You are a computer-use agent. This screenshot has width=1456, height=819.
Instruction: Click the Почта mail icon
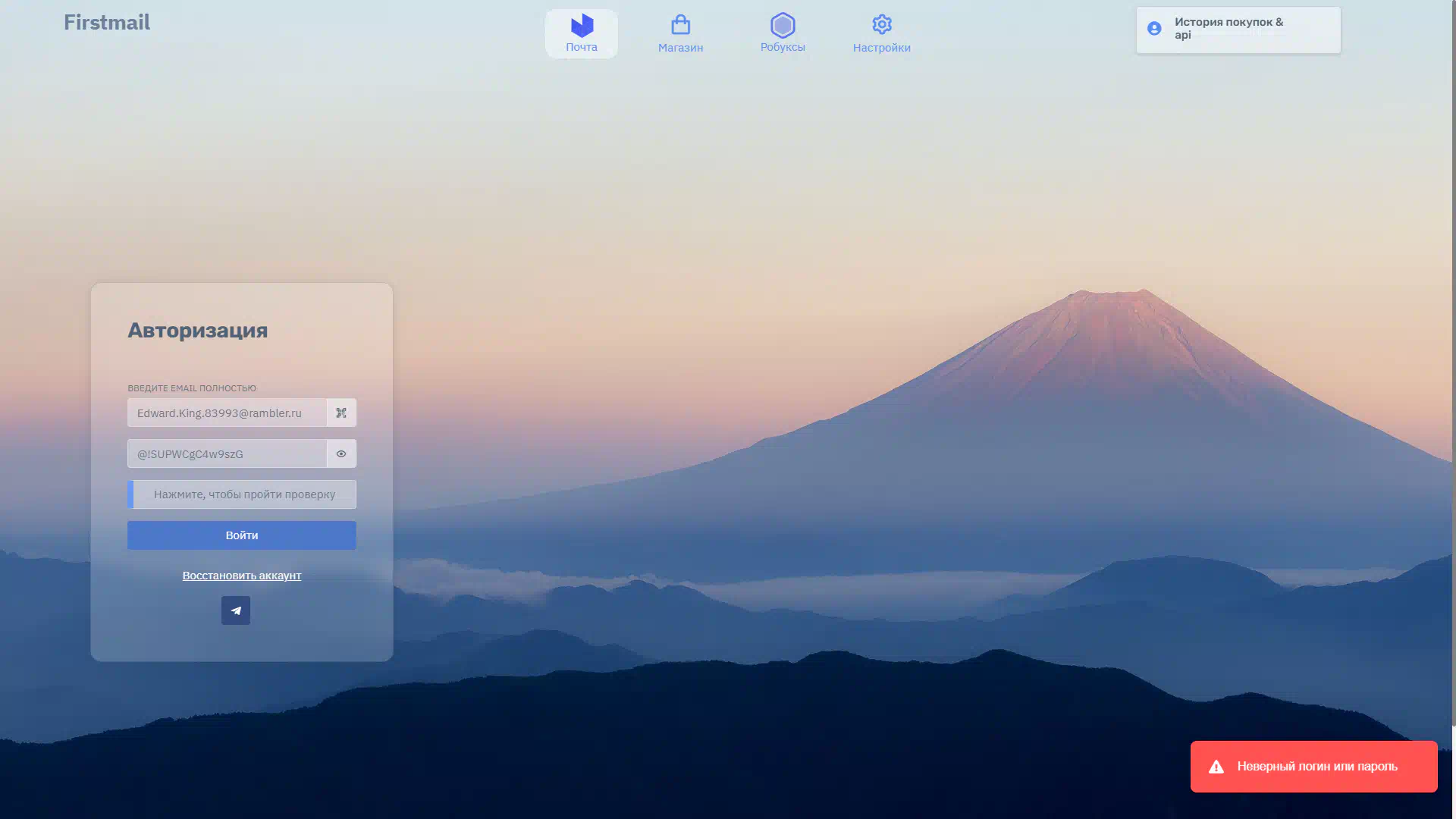click(x=582, y=26)
